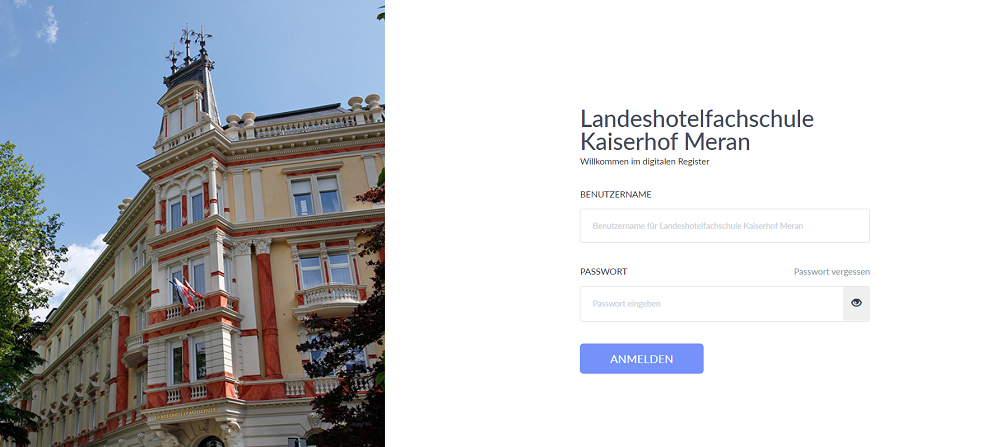1000x447 pixels.
Task: Click the white stone balcony with balustrade
Action: (x=330, y=297)
